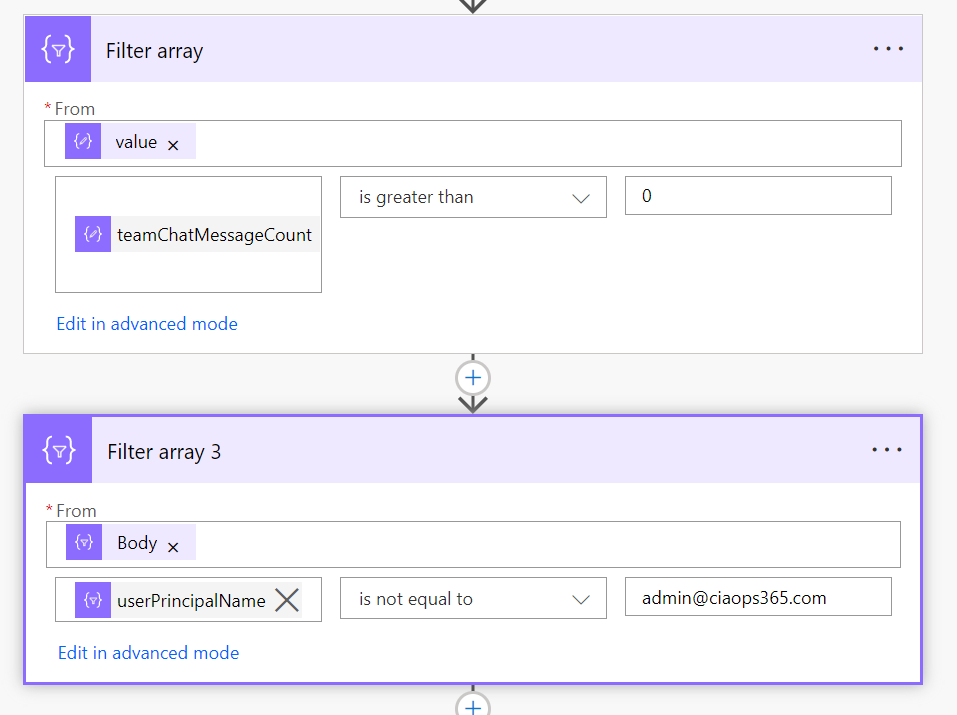957x715 pixels.
Task: Click the plus button between the two actions
Action: pyautogui.click(x=473, y=378)
